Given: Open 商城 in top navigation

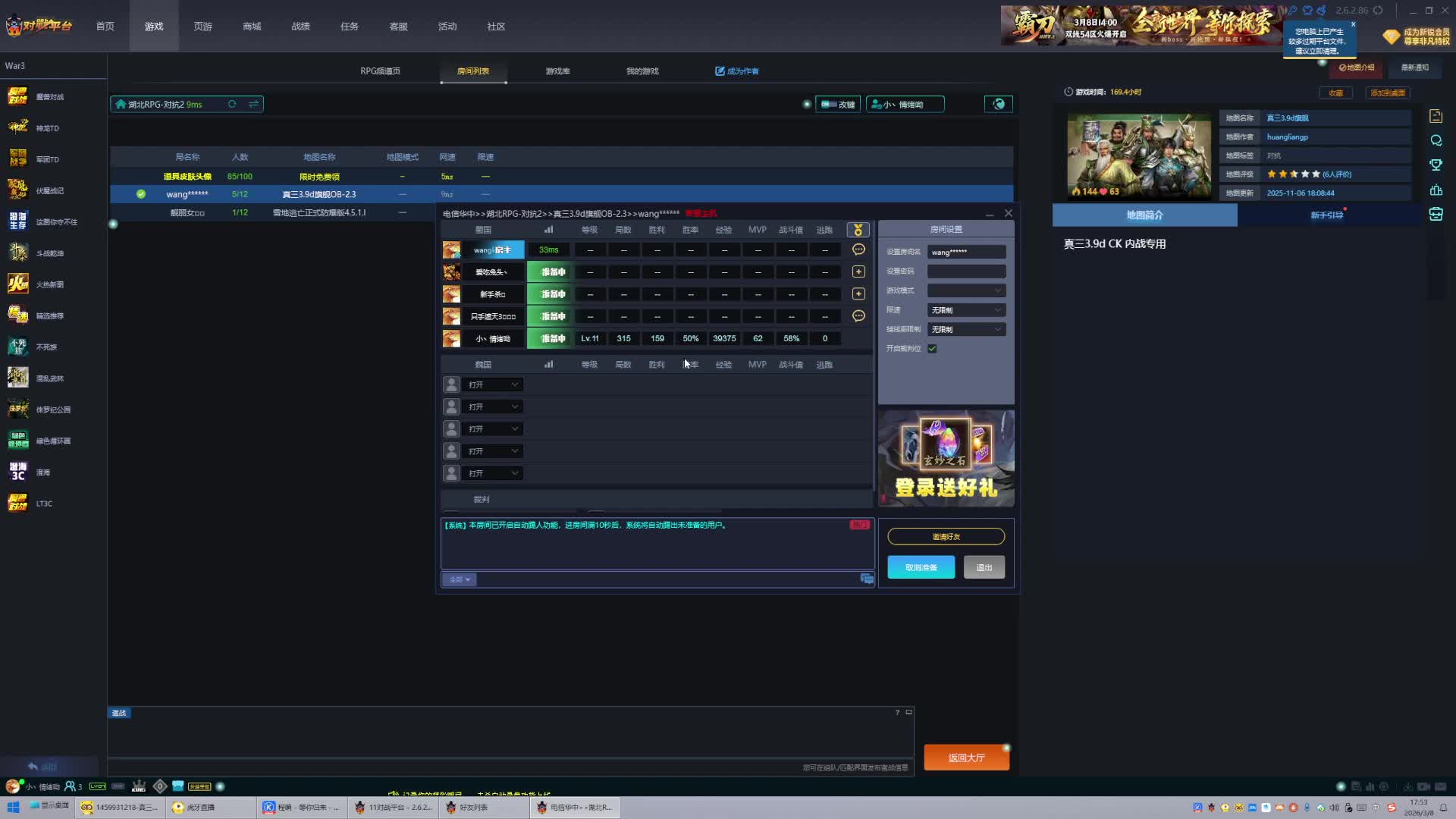Looking at the screenshot, I should tap(252, 27).
